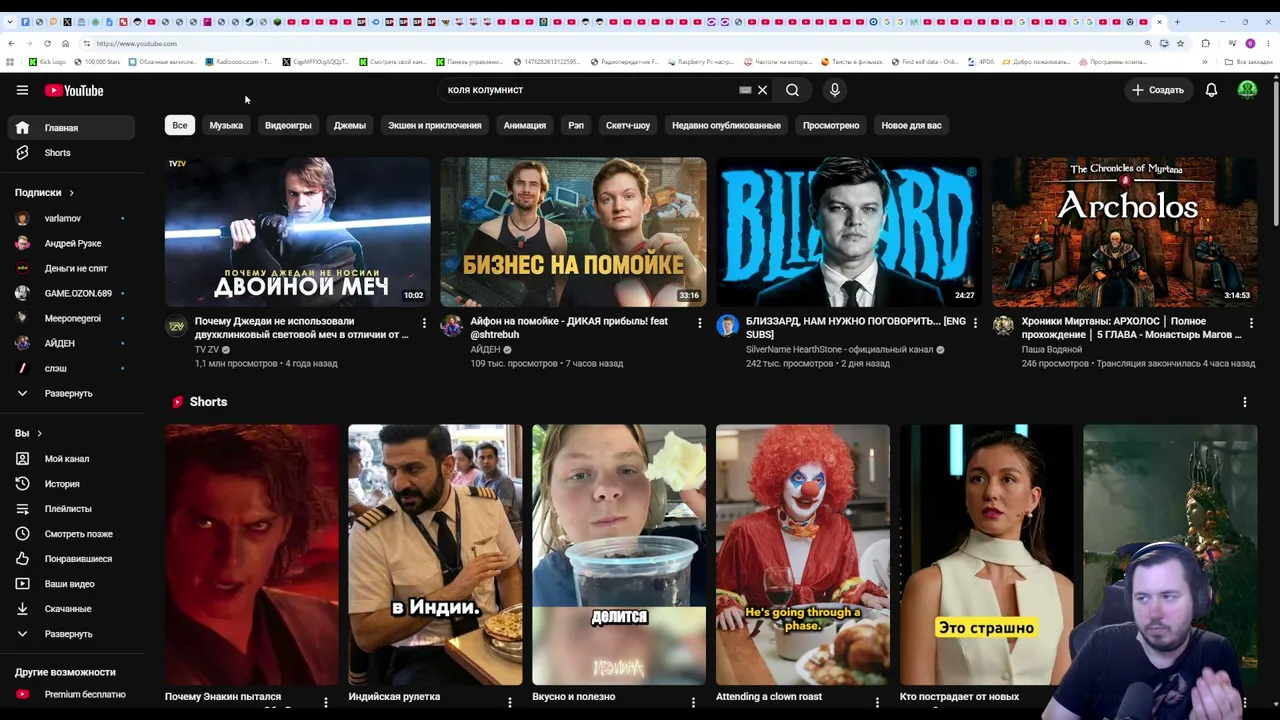Open the browser tab search dropdown

(x=11, y=22)
